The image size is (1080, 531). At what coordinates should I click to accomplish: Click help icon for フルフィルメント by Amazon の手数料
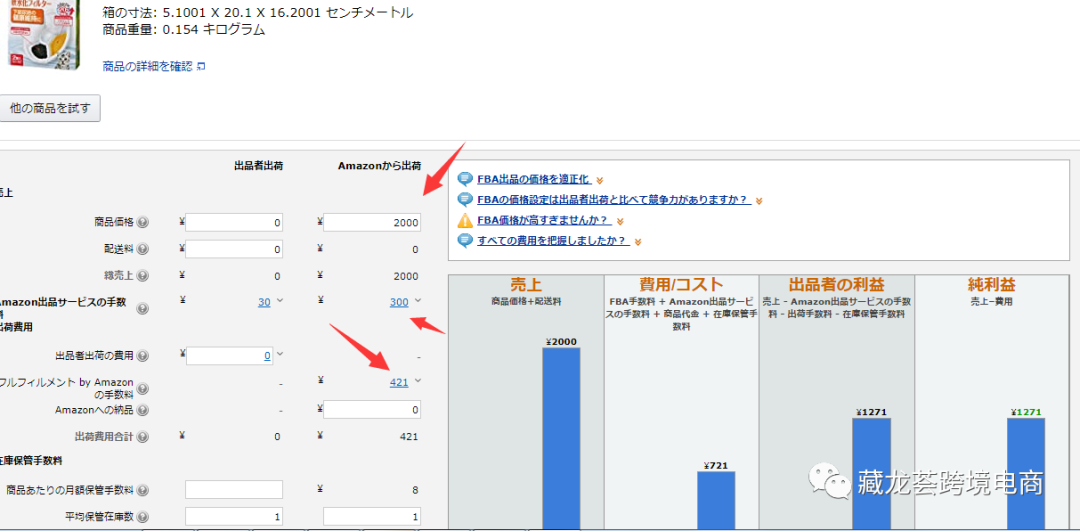tap(143, 389)
